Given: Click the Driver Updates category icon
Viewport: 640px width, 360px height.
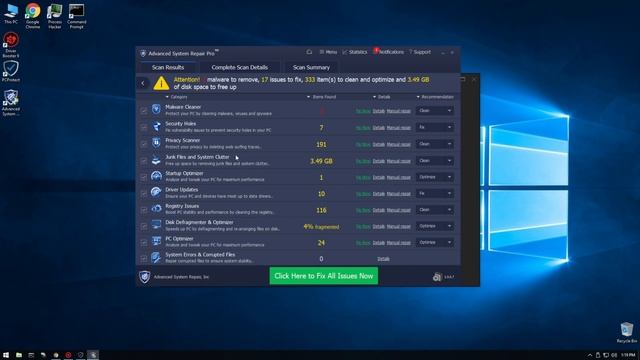Looking at the screenshot, I should [x=156, y=192].
